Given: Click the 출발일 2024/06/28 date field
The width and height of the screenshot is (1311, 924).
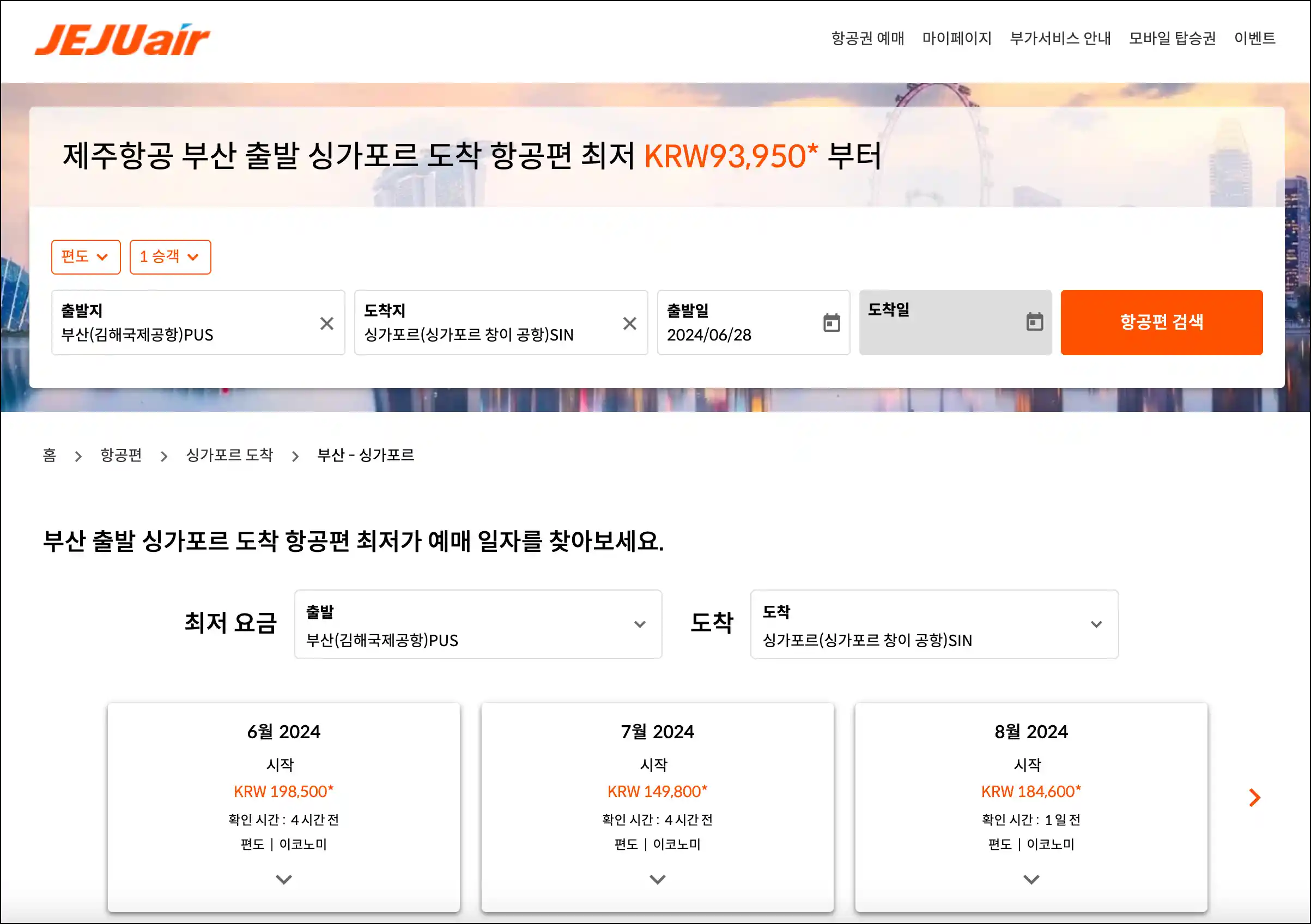Looking at the screenshot, I should [753, 323].
